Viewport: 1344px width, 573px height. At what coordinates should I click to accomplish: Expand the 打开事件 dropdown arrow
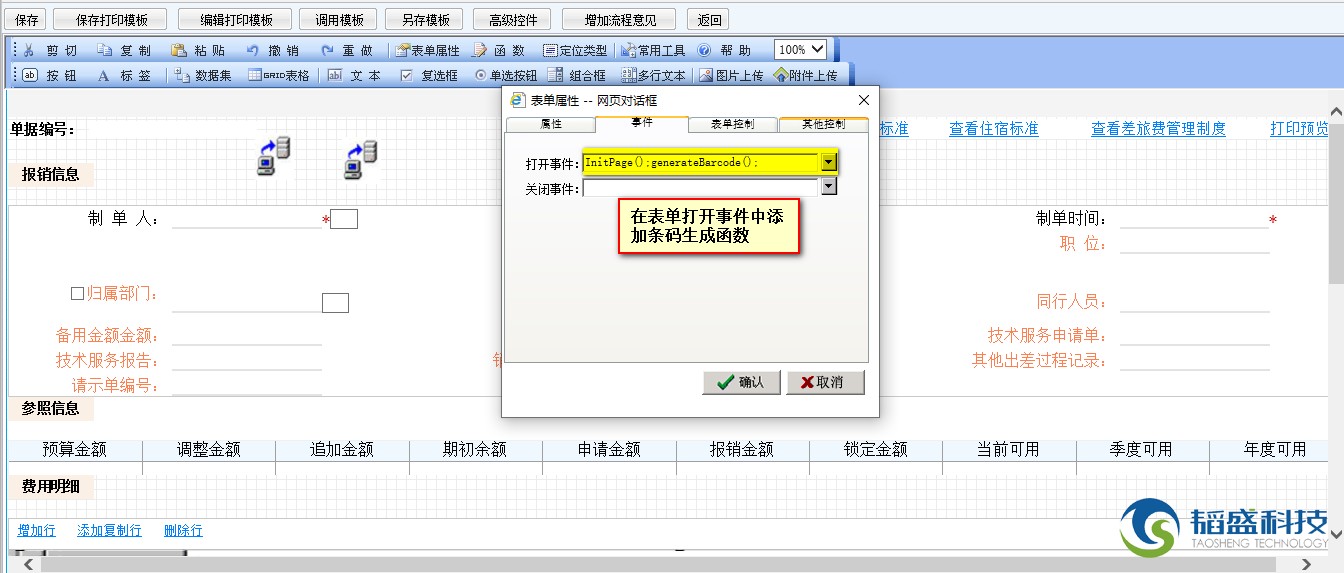tap(829, 162)
